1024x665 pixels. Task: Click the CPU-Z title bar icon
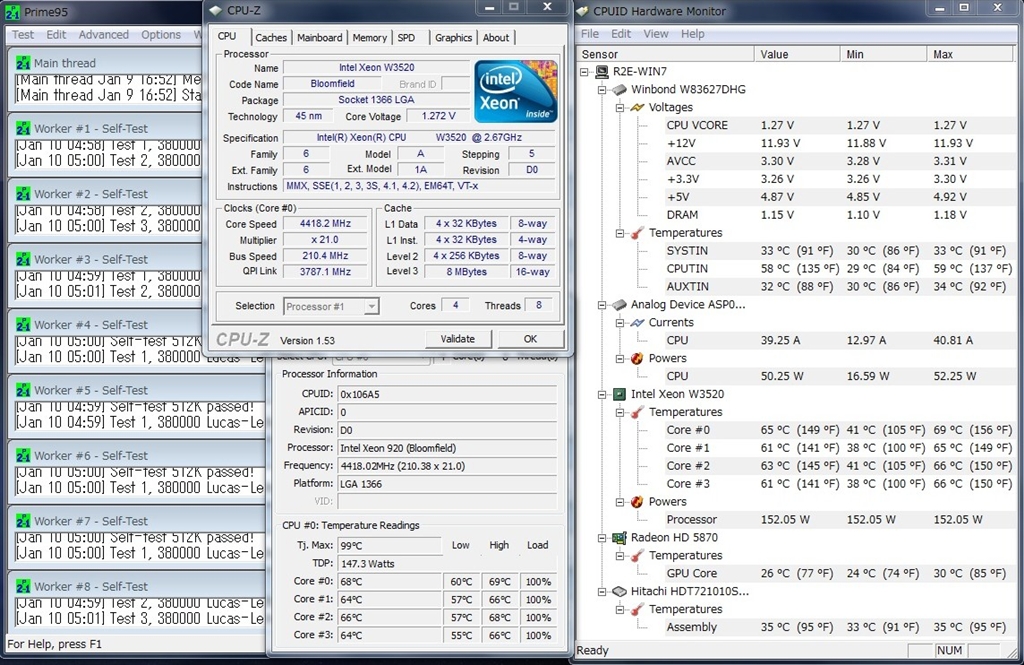point(216,10)
